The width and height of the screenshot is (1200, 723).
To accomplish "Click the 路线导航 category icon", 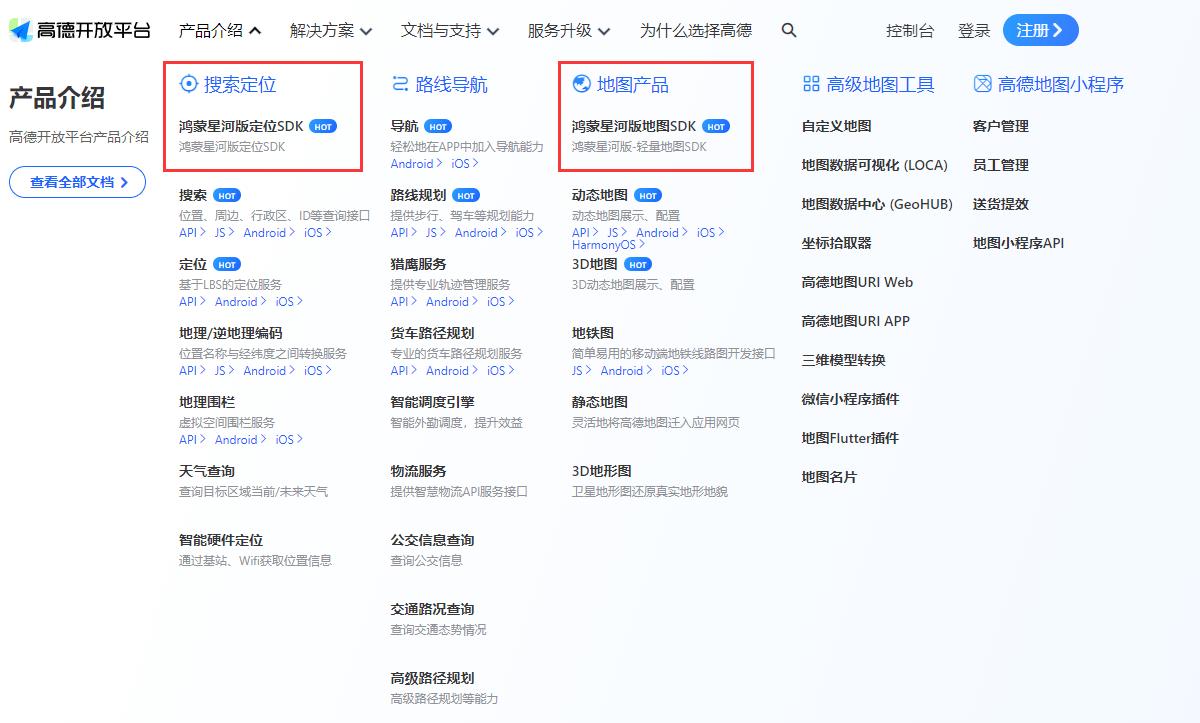I will click(x=400, y=84).
